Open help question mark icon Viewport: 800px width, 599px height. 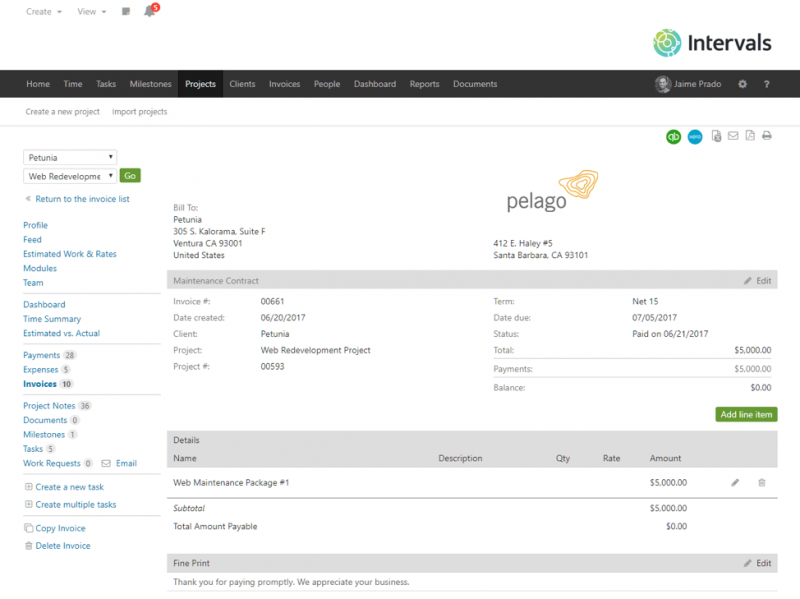pyautogui.click(x=766, y=84)
